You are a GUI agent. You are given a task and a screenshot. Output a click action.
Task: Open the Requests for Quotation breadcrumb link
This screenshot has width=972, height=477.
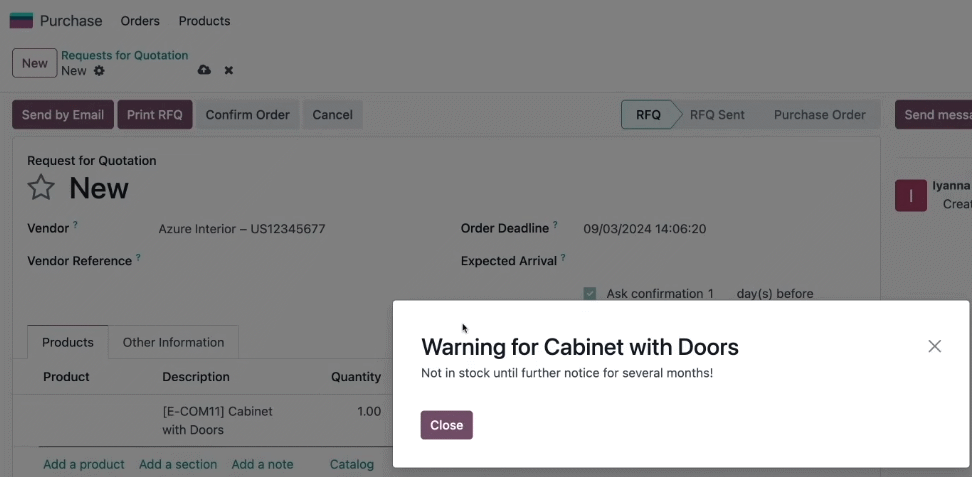tap(125, 55)
